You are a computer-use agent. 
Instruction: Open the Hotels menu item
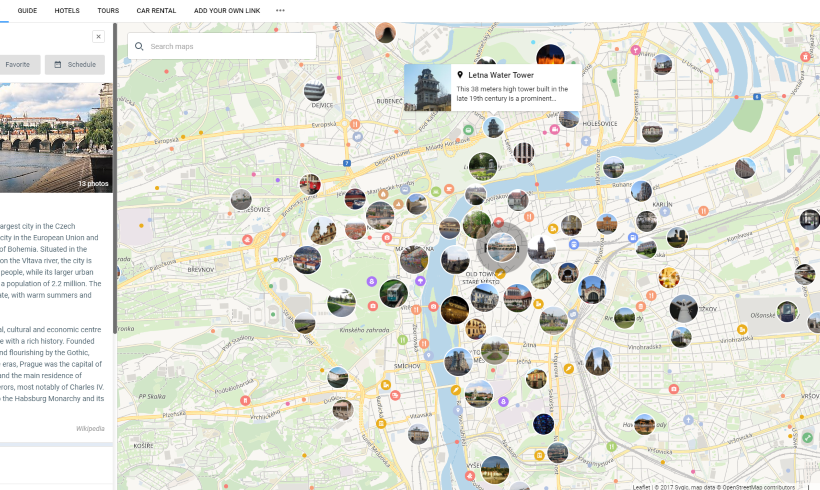click(67, 10)
